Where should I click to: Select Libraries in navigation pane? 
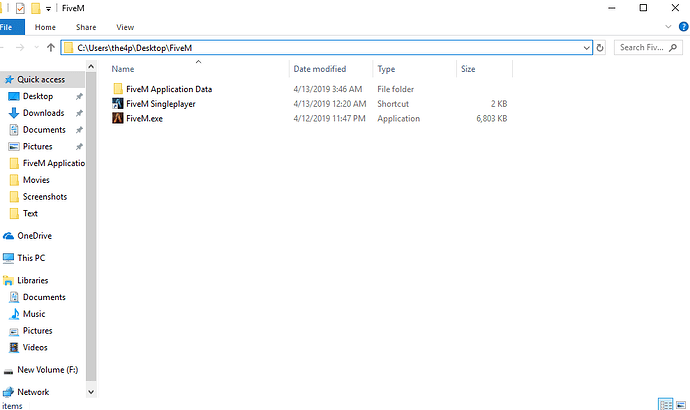pos(33,280)
